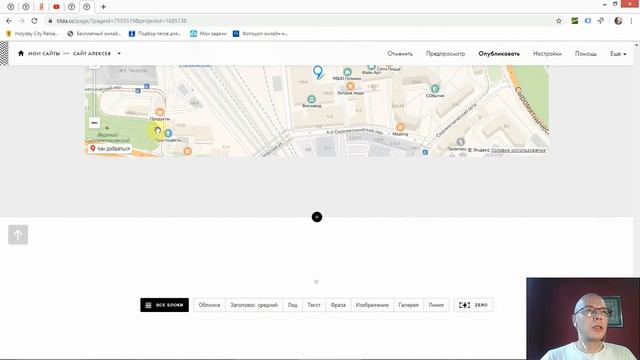Click the Хитрые люди map marker
This screenshot has height=360, width=640.
click(350, 86)
